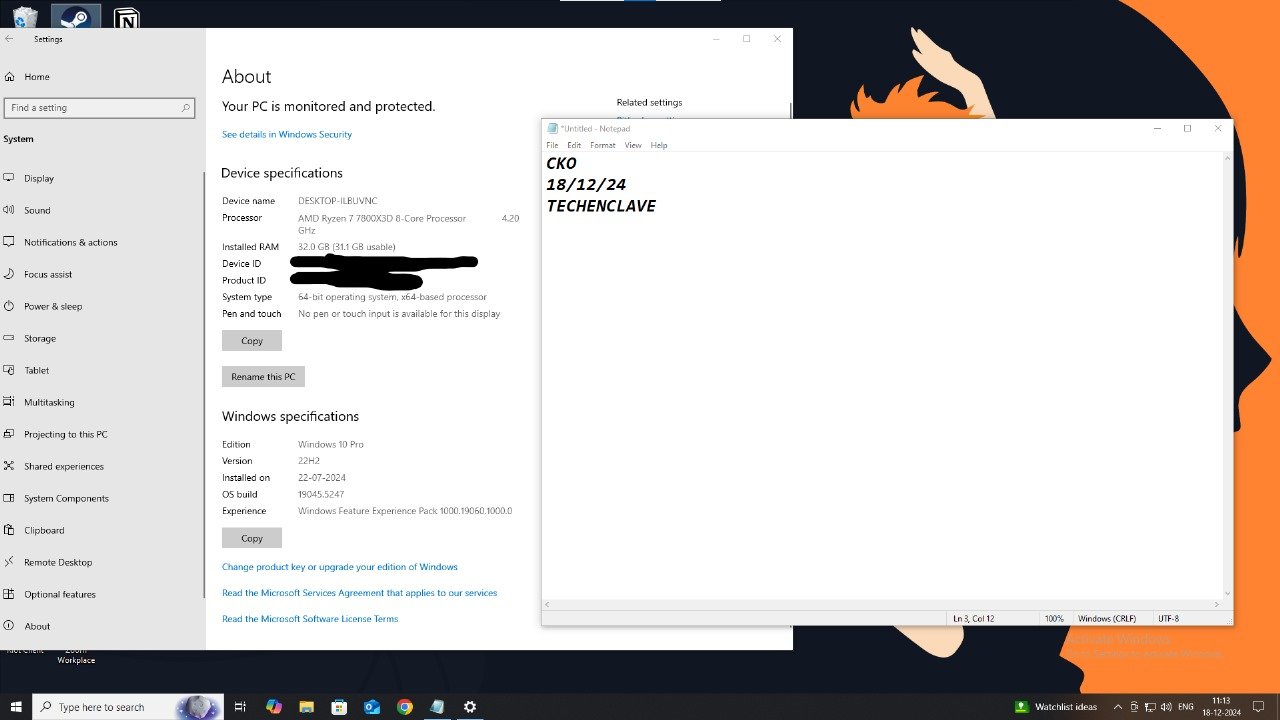Go to Settings Home
The width and height of the screenshot is (1280, 720).
pyautogui.click(x=36, y=76)
